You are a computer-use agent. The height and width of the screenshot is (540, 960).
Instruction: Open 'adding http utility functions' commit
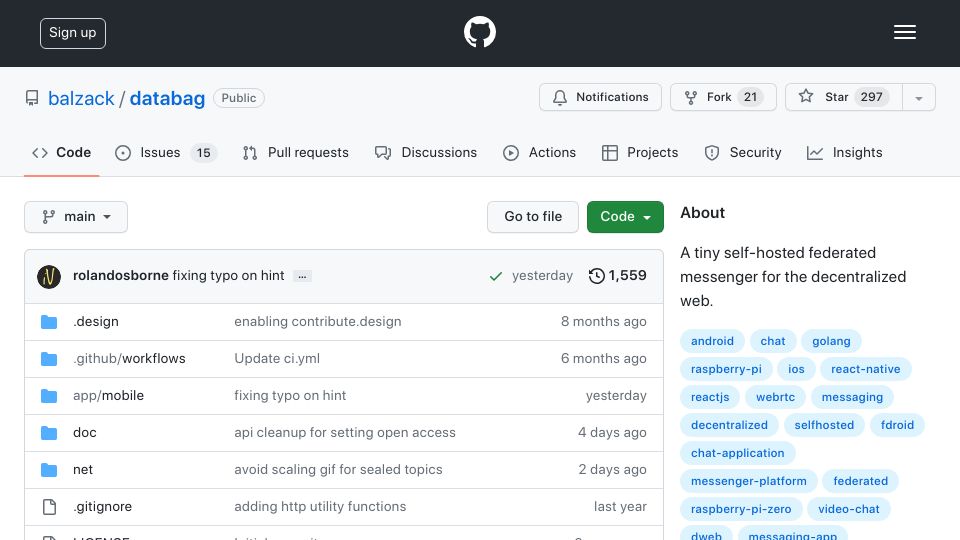click(x=320, y=506)
